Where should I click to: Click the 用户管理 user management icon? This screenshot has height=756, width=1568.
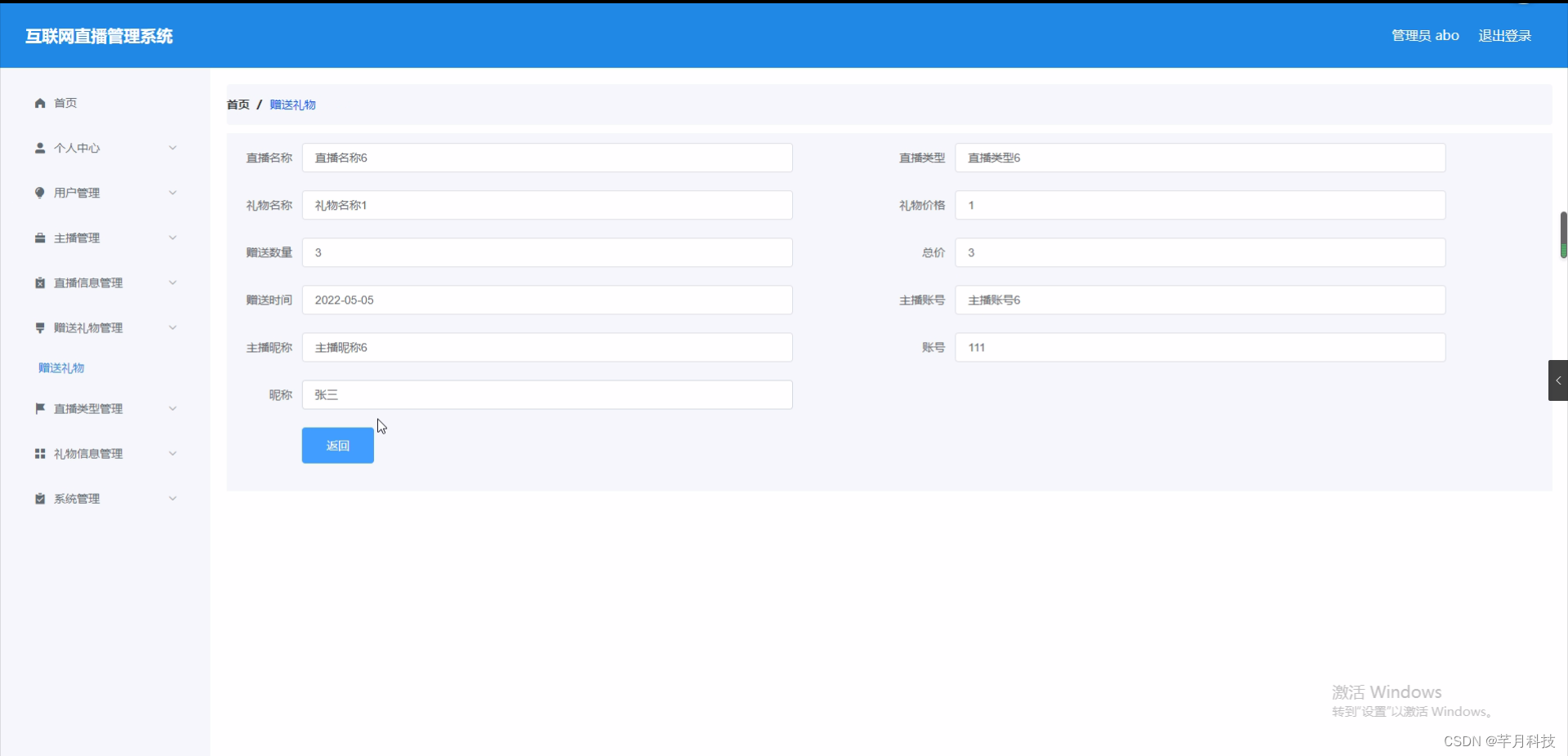39,193
